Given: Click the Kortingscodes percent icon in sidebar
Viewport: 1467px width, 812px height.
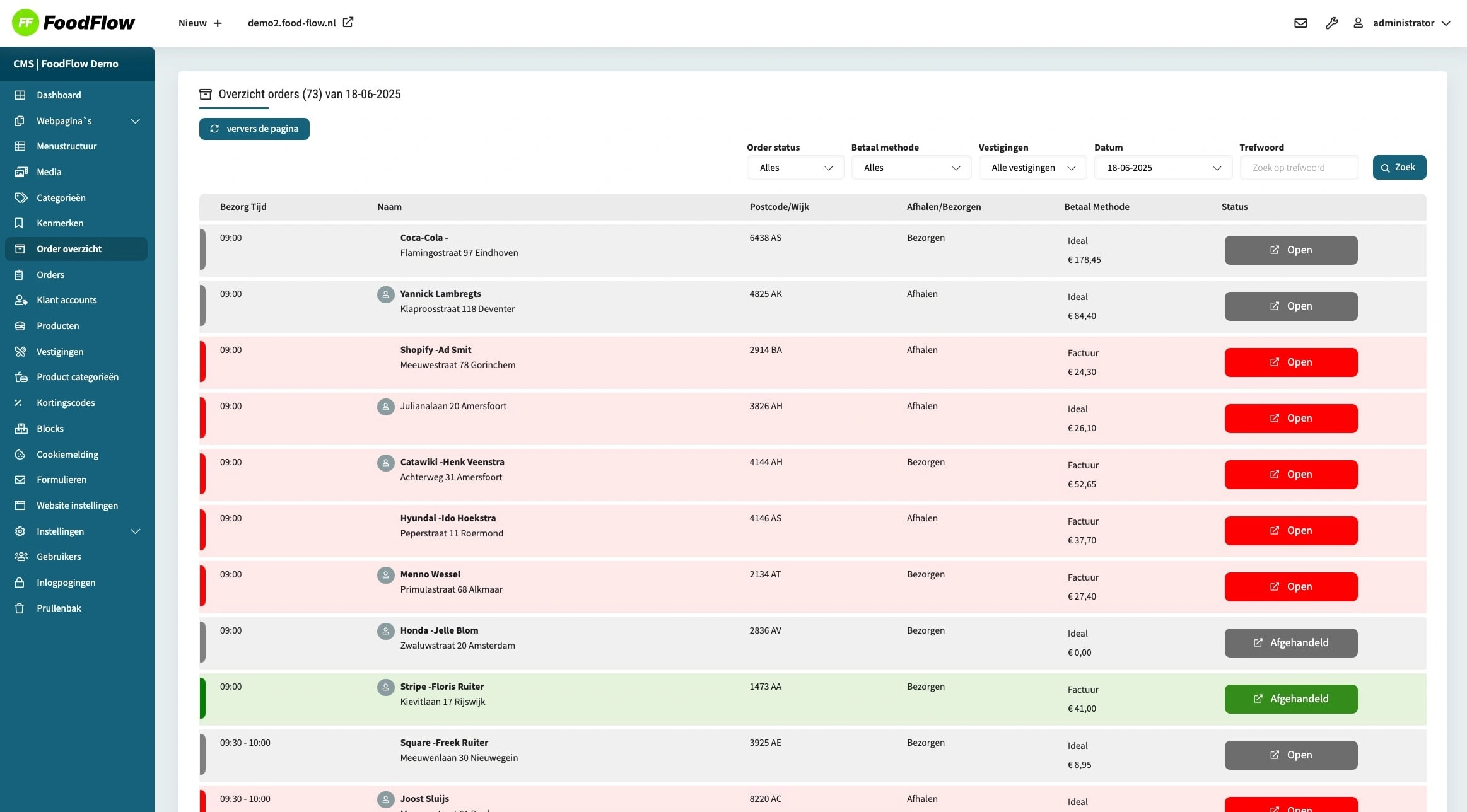Looking at the screenshot, I should point(20,403).
